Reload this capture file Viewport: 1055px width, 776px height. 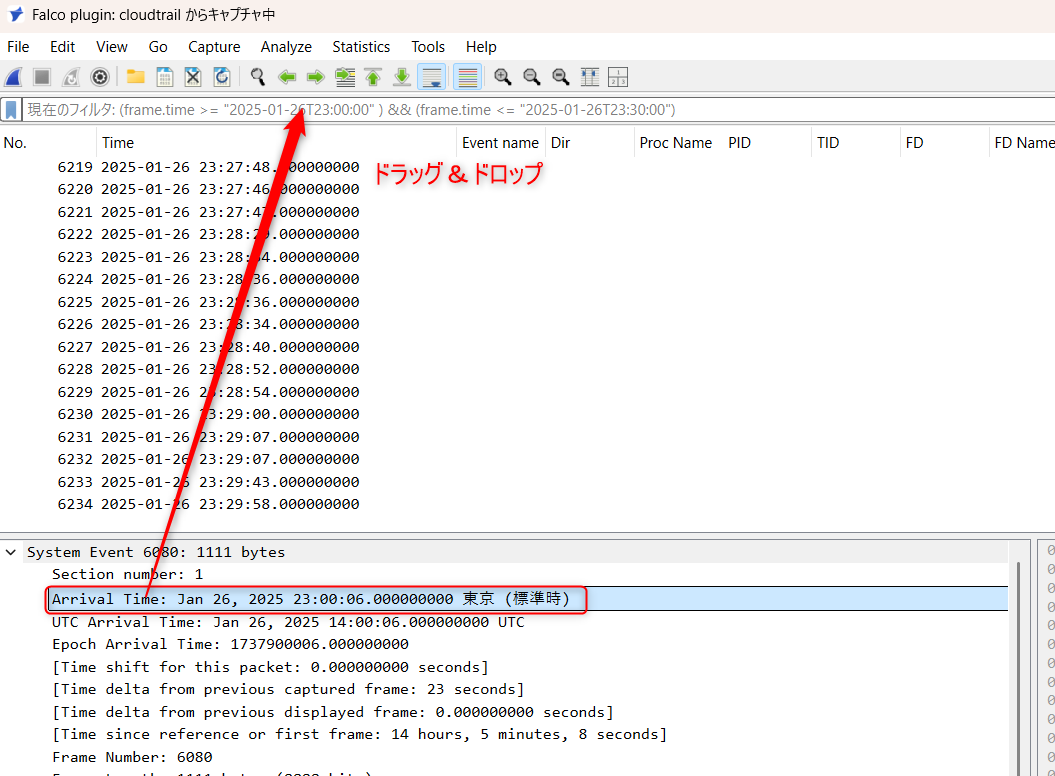coord(221,77)
